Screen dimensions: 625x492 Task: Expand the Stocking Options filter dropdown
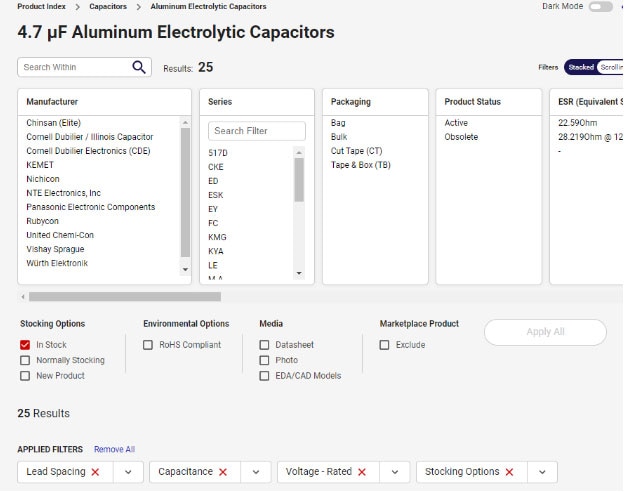click(542, 472)
